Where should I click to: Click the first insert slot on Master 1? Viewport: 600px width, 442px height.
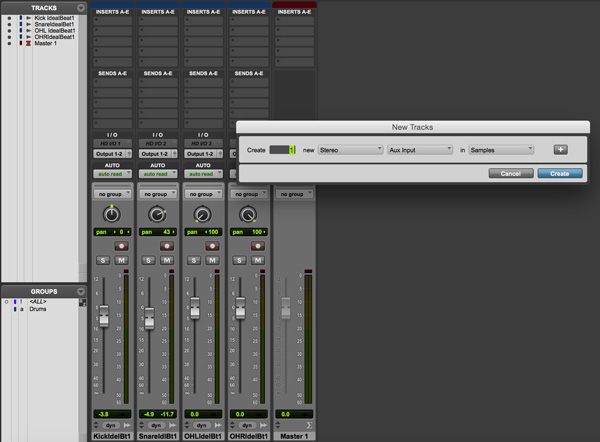tap(294, 21)
